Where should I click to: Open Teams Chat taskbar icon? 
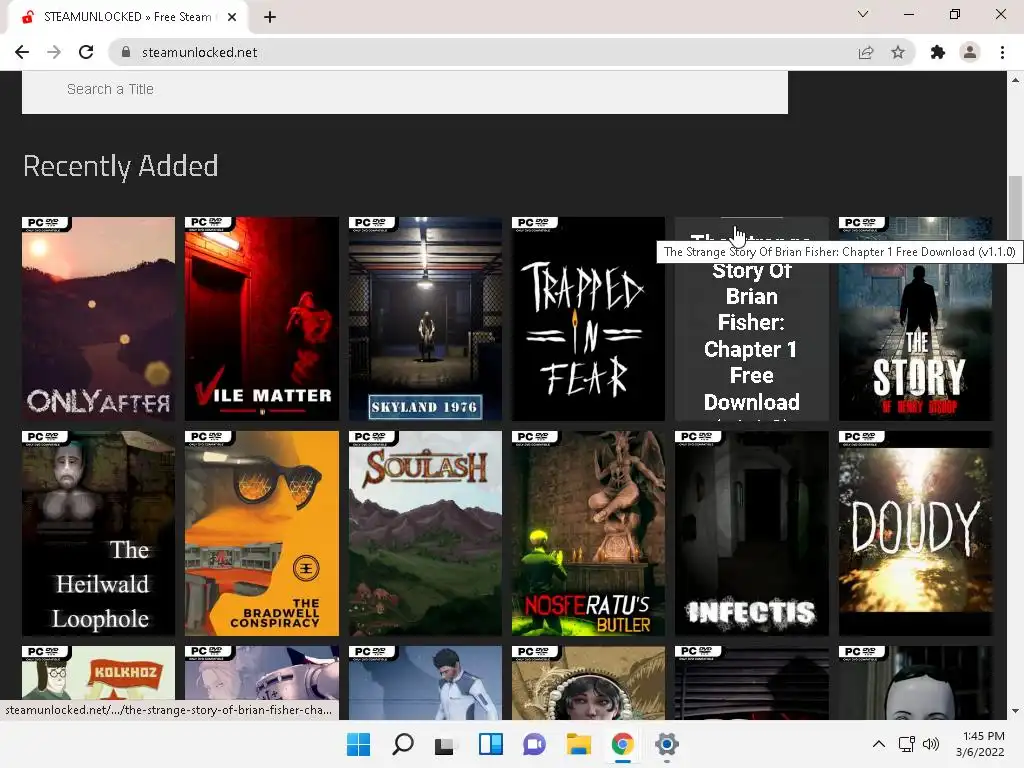coord(534,744)
